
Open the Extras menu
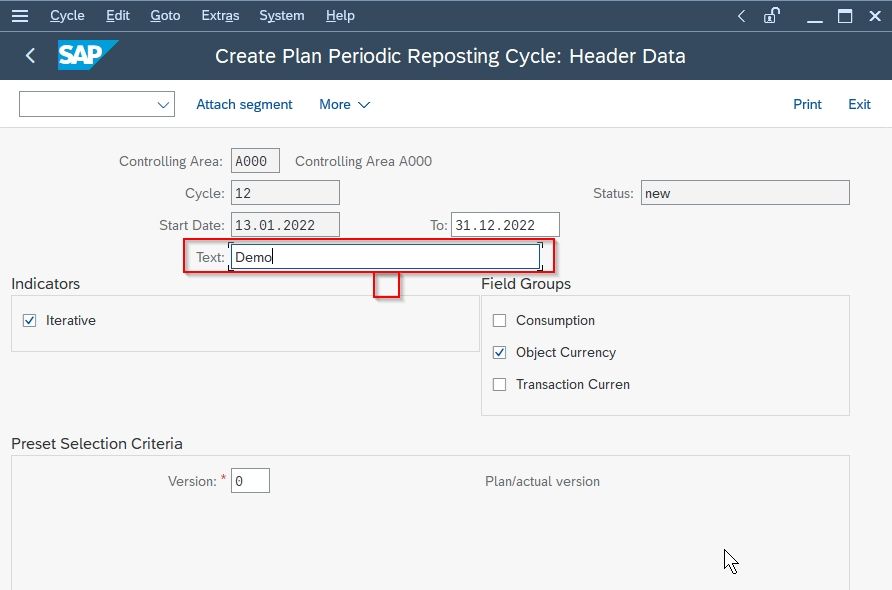coord(220,16)
